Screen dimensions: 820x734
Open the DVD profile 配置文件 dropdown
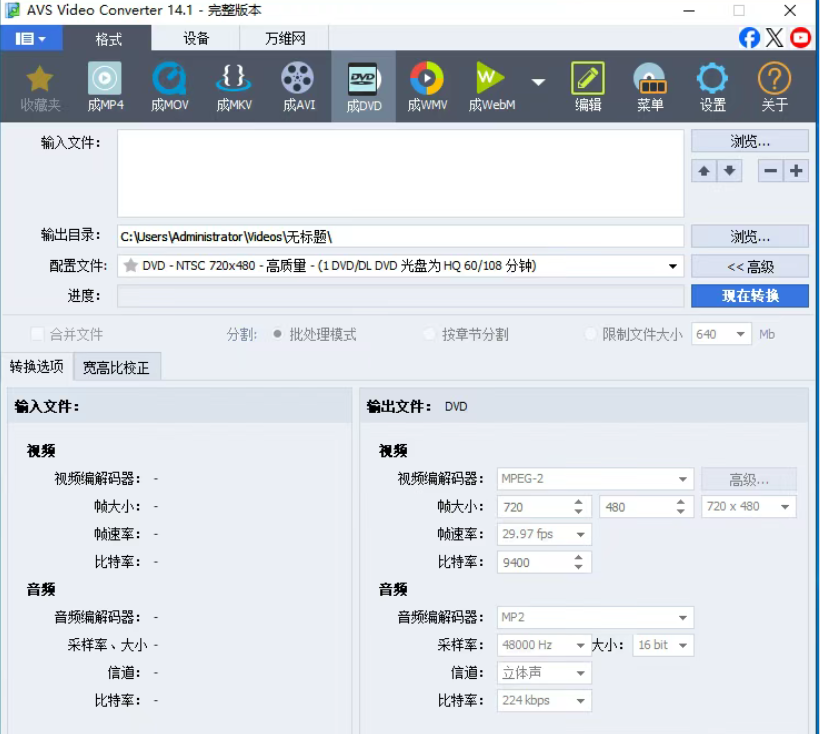pos(673,264)
